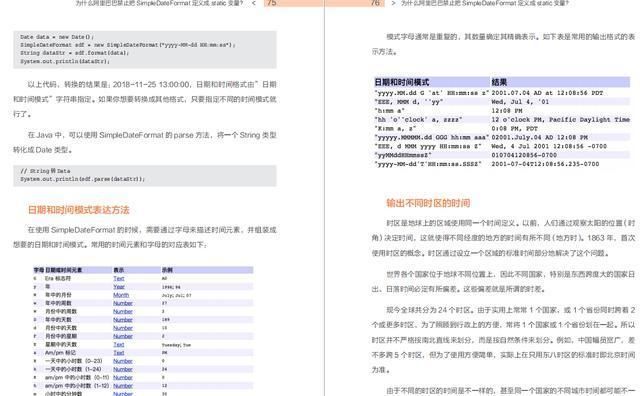Screen dimensions: 640x396
Task: Click the table header 结果
Action: point(499,82)
